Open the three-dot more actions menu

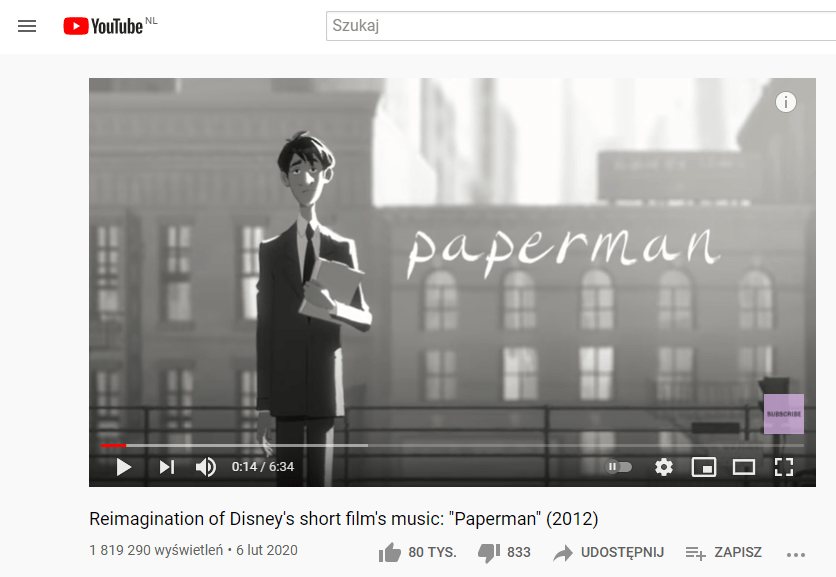(x=795, y=555)
